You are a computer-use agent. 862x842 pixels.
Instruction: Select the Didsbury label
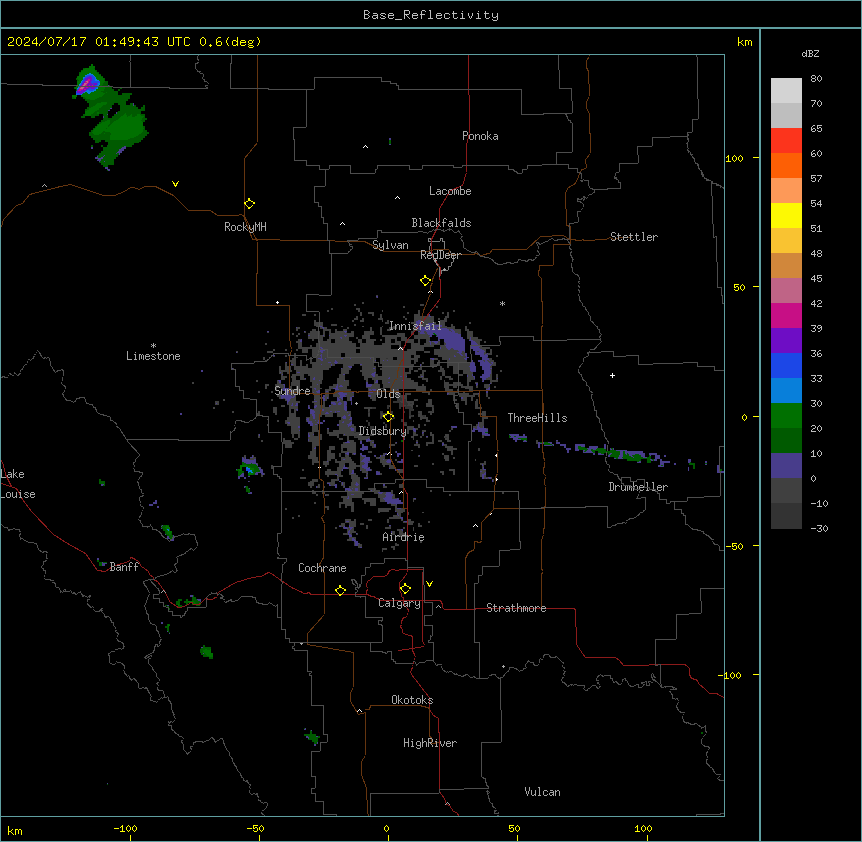(383, 431)
